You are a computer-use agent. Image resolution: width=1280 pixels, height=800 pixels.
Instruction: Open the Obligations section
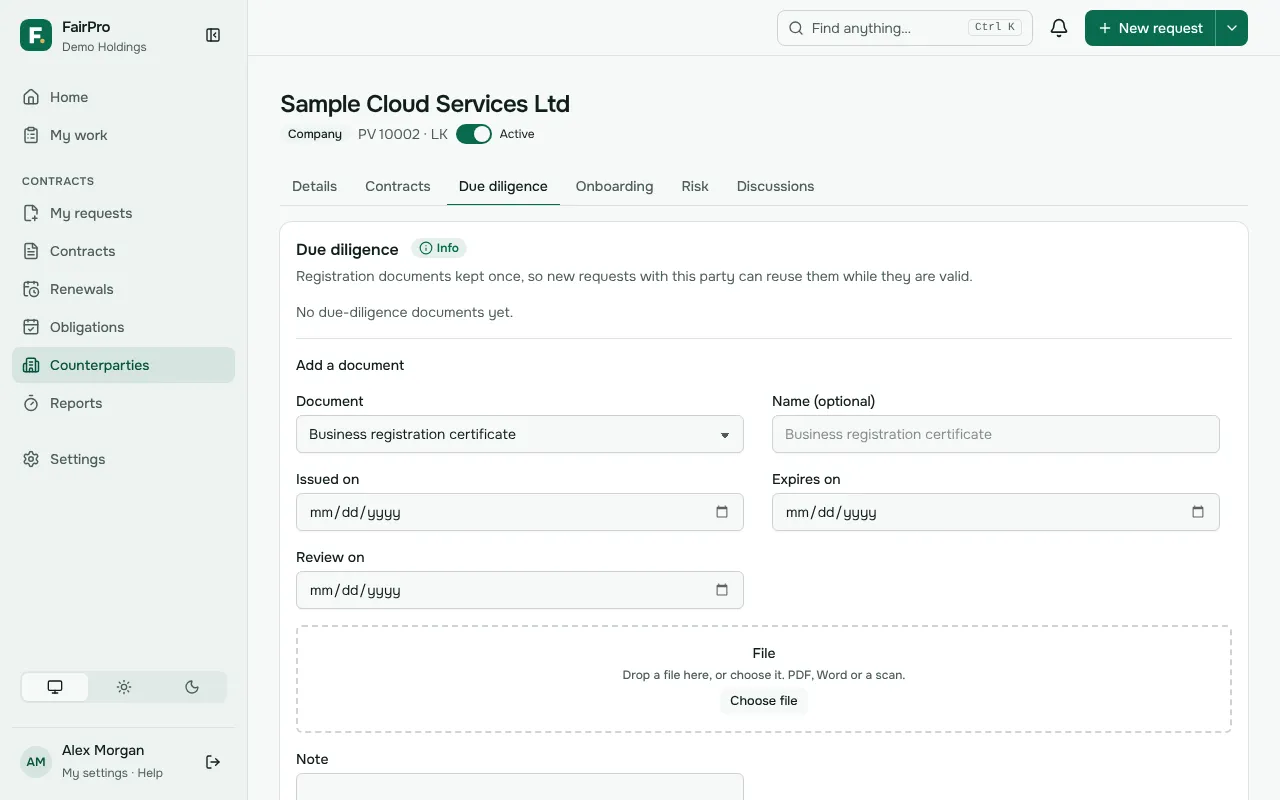[123, 327]
